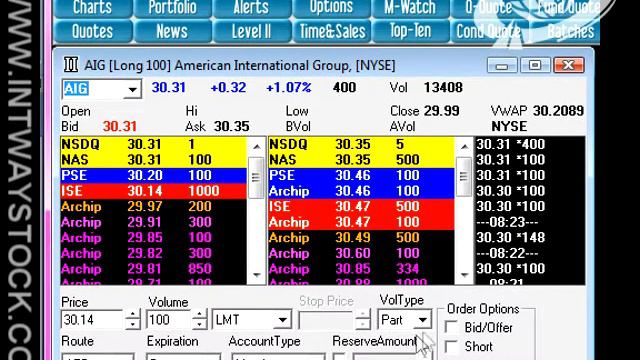
Task: Click bid list scroll down arrow
Action: (256, 275)
